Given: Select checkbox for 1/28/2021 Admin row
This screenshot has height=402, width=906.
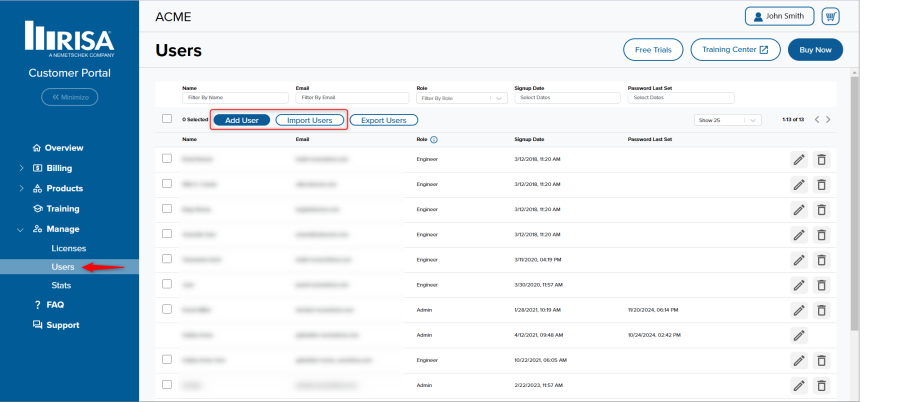Looking at the screenshot, I should point(167,310).
